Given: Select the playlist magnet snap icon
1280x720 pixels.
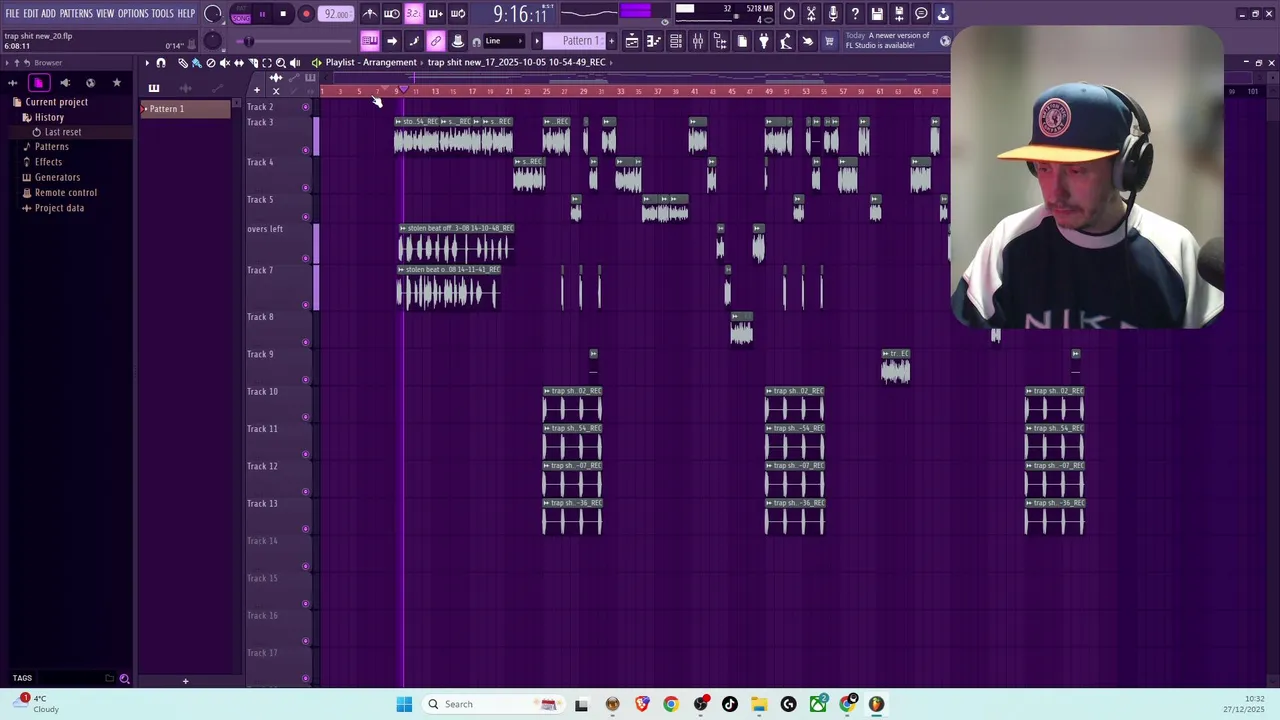Looking at the screenshot, I should 161,63.
